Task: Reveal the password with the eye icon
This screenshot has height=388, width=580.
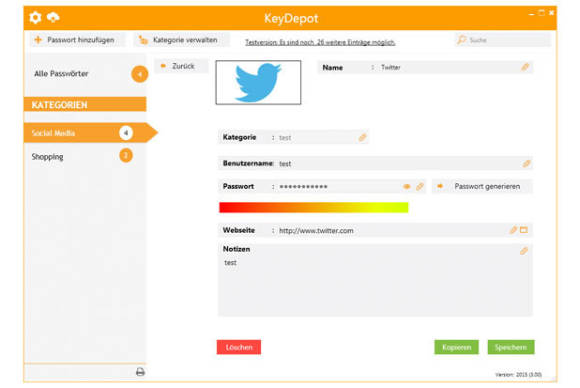Action: (407, 186)
